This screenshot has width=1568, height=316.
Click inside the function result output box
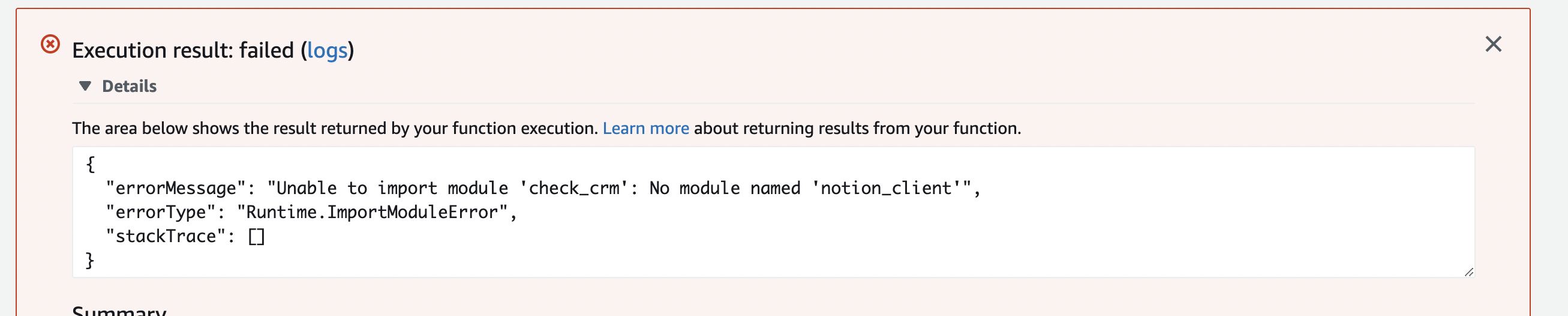[x=773, y=211]
